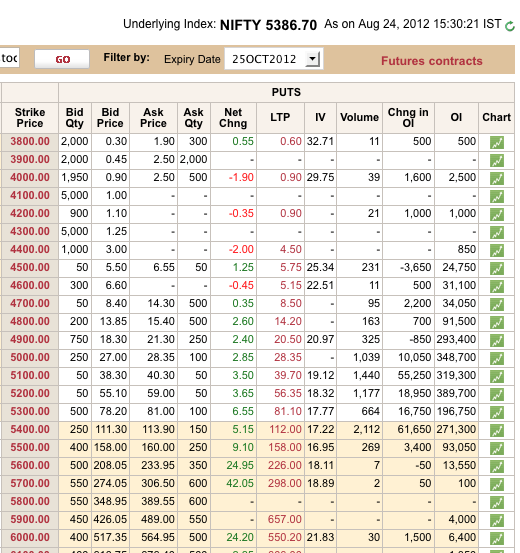This screenshot has height=553, width=520.
Task: Click the OI column header
Action: click(x=456, y=118)
